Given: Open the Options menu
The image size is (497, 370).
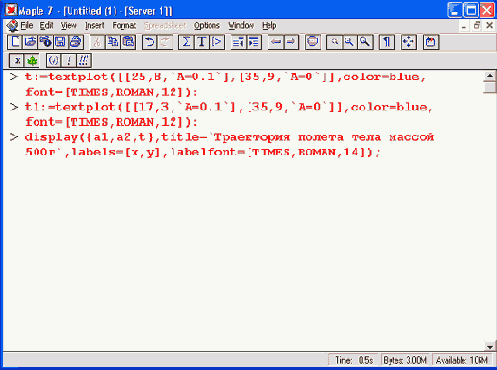Looking at the screenshot, I should click(207, 25).
